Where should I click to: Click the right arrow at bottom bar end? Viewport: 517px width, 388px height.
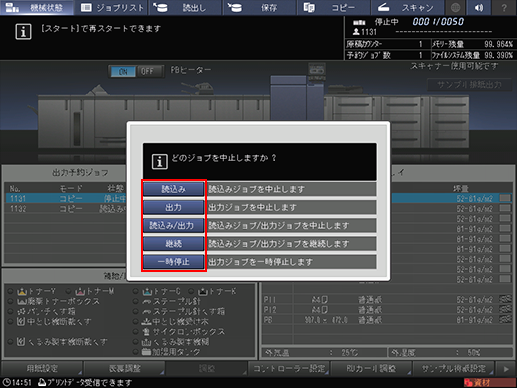(506, 369)
